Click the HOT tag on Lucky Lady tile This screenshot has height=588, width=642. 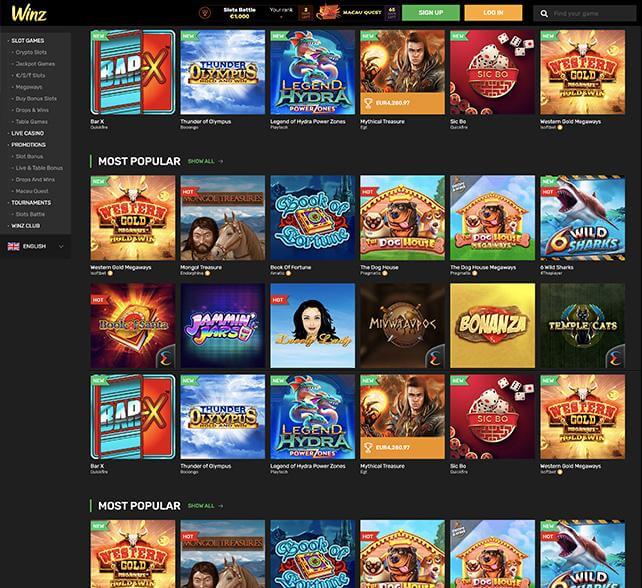[278, 300]
